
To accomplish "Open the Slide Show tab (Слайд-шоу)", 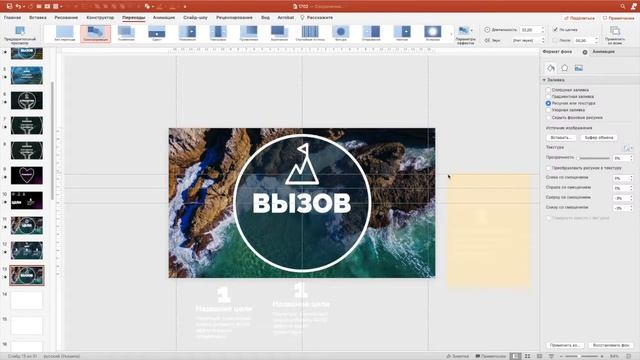I will click(196, 18).
